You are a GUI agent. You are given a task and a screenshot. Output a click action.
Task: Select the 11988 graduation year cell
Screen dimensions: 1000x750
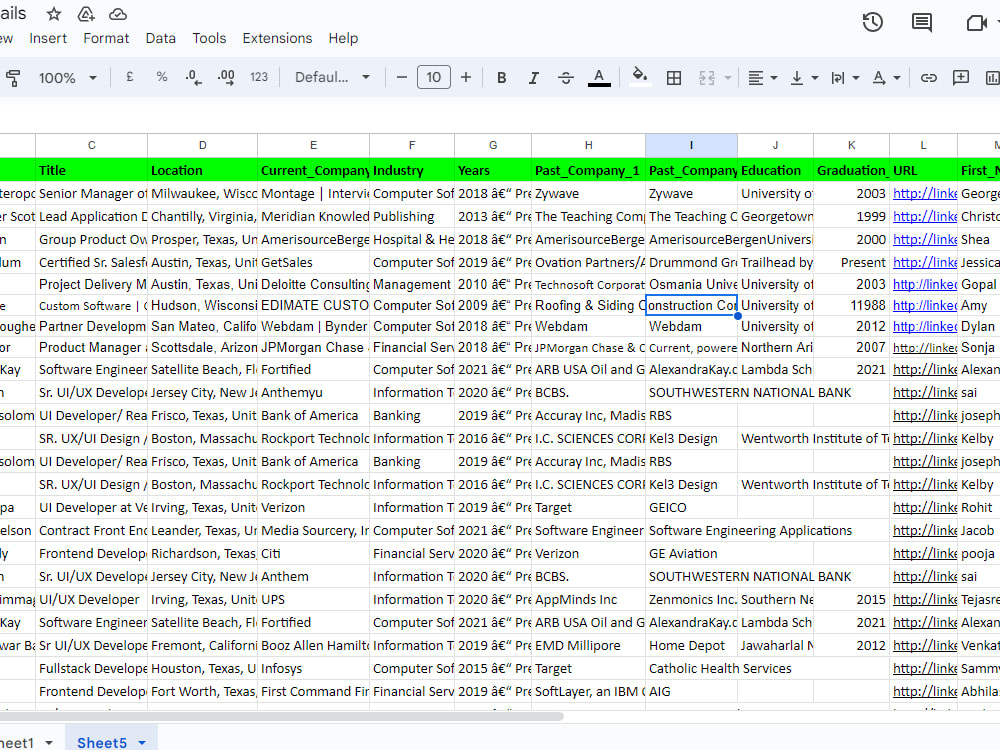point(851,305)
